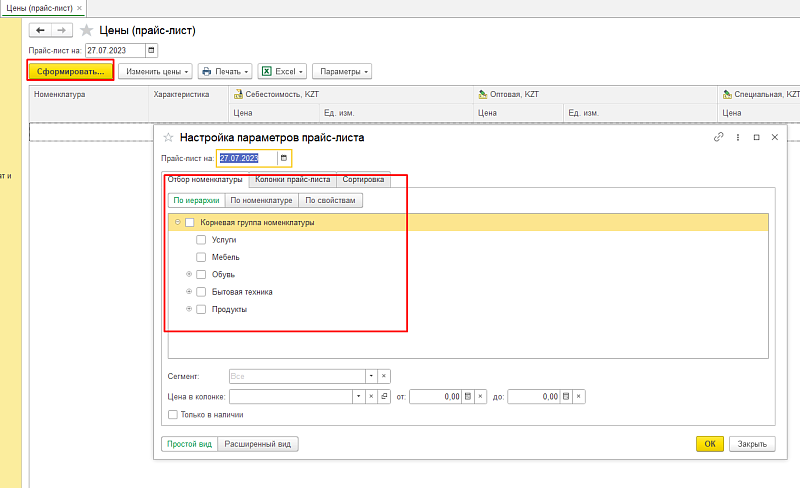Check the Услуги checkbox
This screenshot has width=800, height=488.
coord(201,240)
